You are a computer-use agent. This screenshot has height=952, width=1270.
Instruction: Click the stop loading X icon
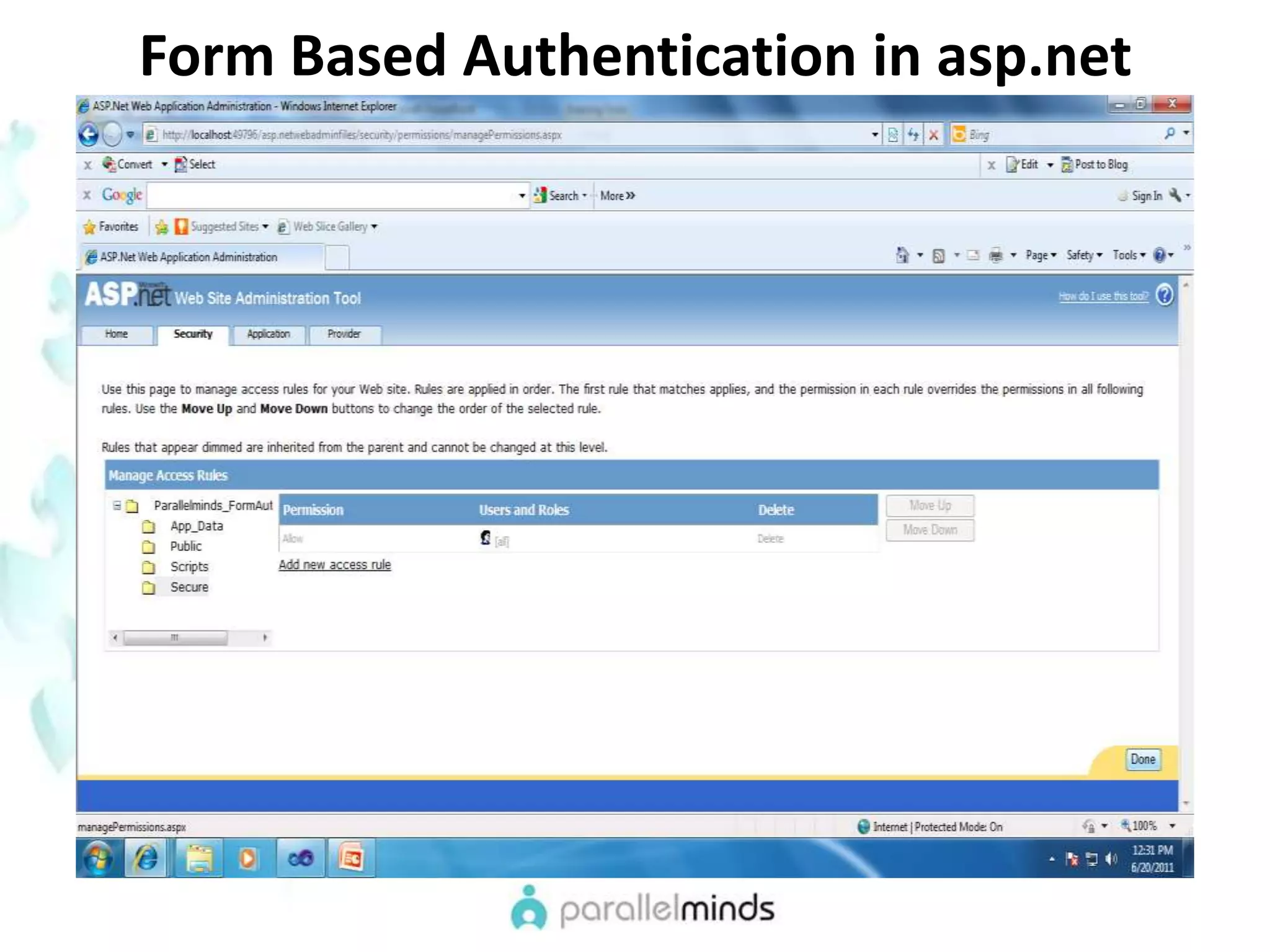pyautogui.click(x=933, y=134)
